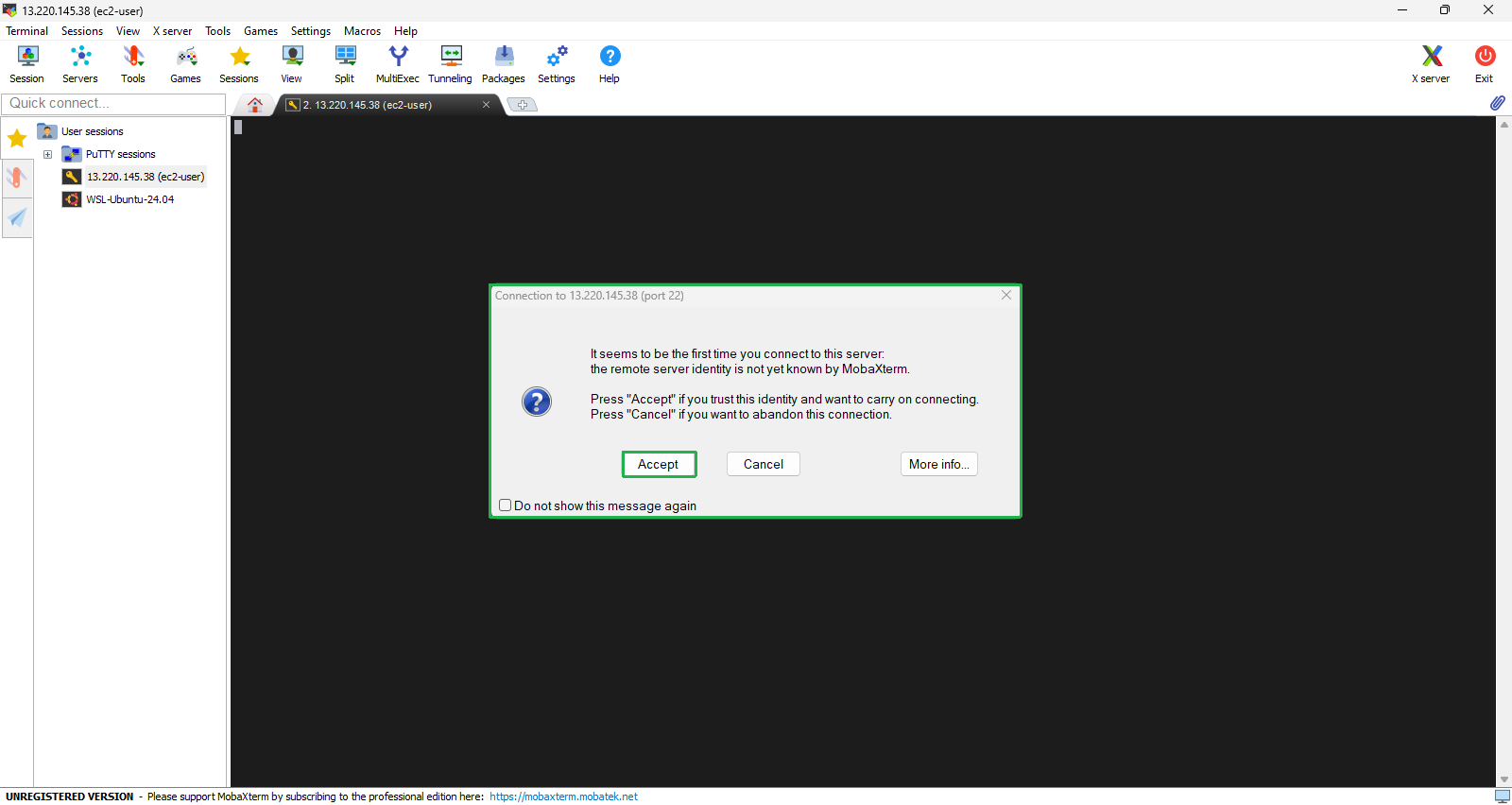Focus the Quick connect input field
1512x805 pixels.
pyautogui.click(x=113, y=103)
